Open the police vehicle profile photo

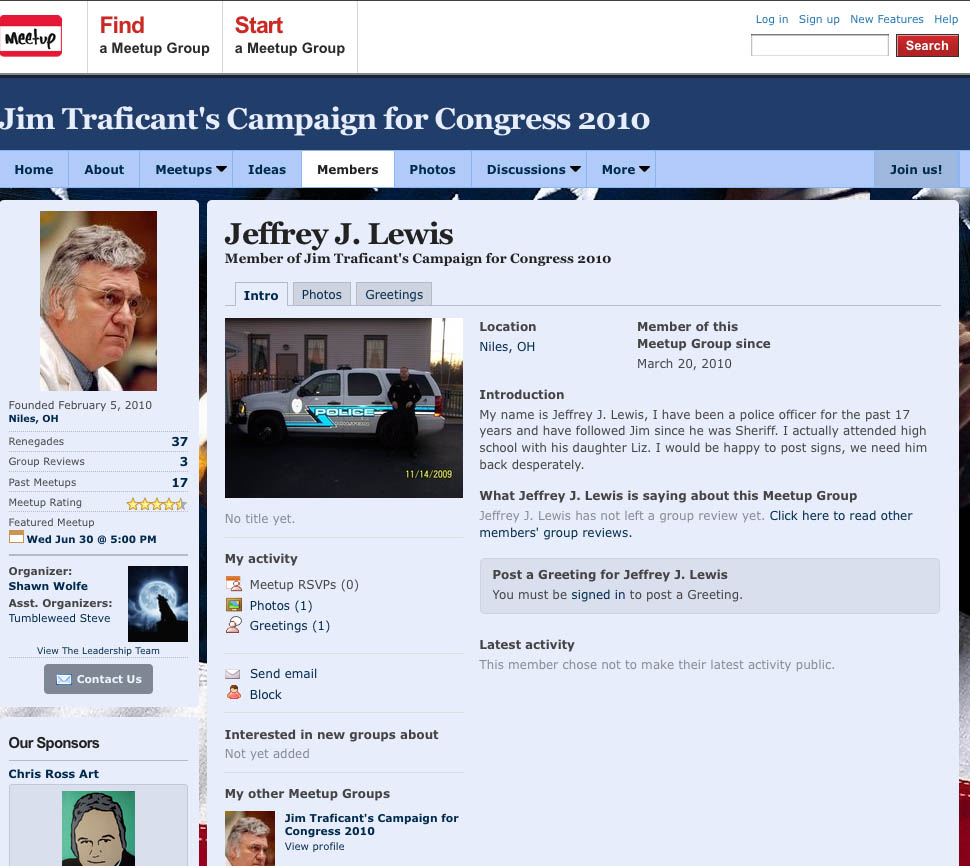[x=343, y=407]
